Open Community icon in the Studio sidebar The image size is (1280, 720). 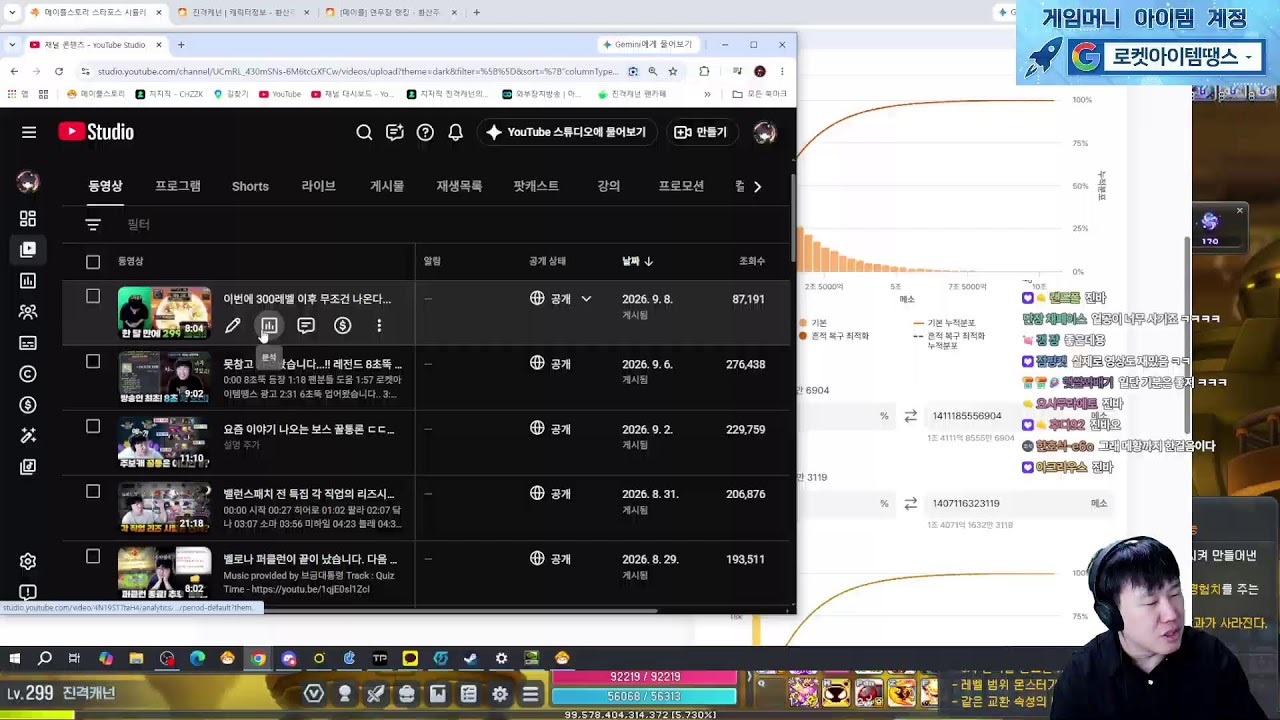(x=28, y=312)
